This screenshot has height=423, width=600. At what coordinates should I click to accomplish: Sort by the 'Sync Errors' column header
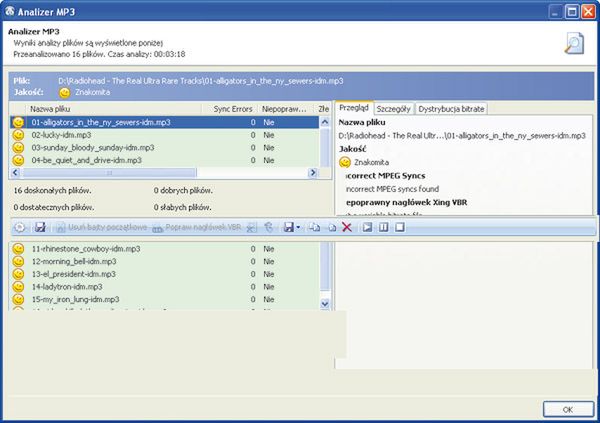point(235,108)
